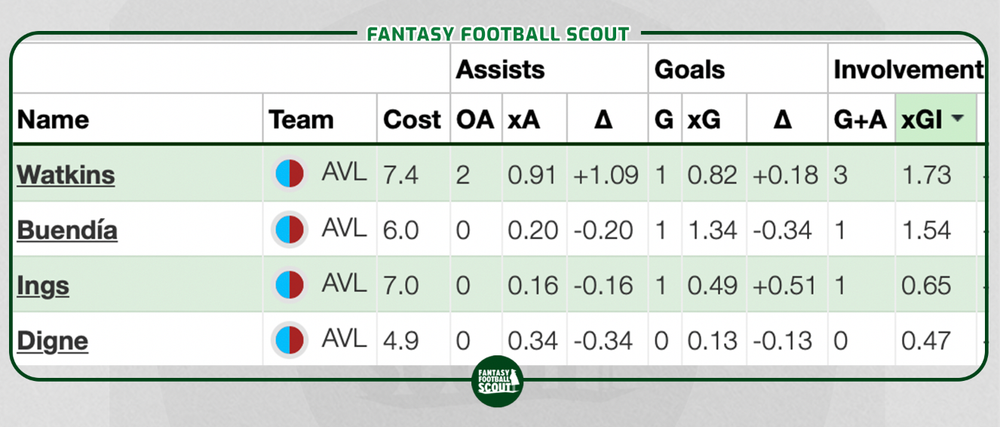Click Aston Villa badge in Watkins row
The image size is (1000, 427).
click(290, 174)
